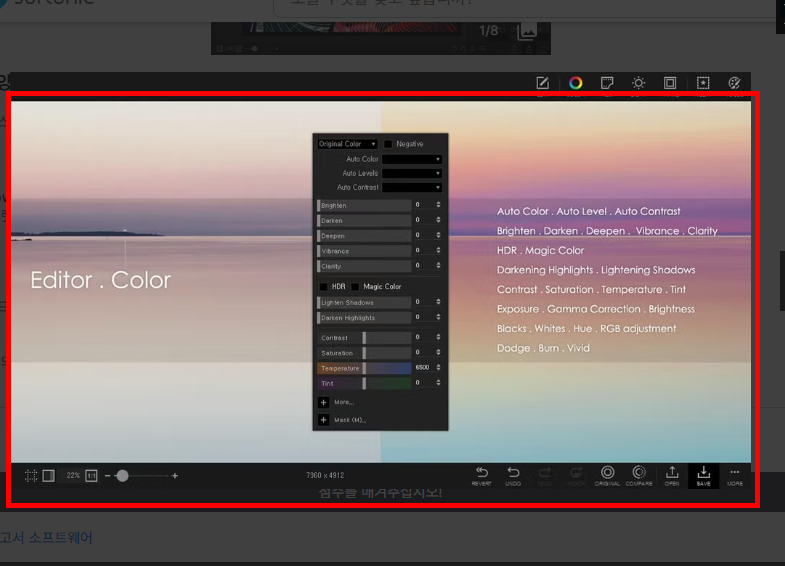The height and width of the screenshot is (566, 785).
Task: Open the Tools palette-brush icon tab
Action: tap(734, 83)
